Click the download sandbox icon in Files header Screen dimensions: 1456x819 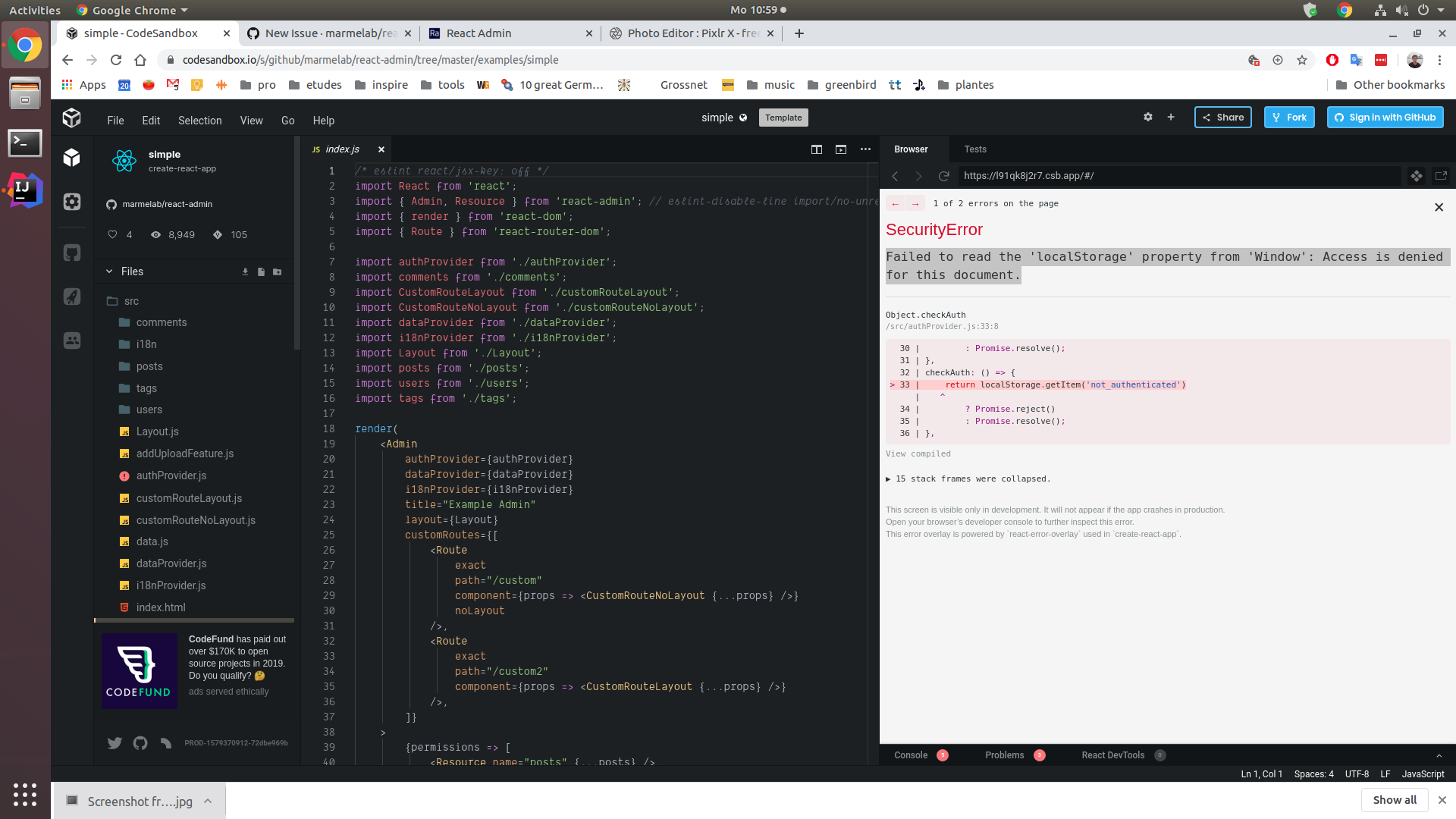pos(245,271)
